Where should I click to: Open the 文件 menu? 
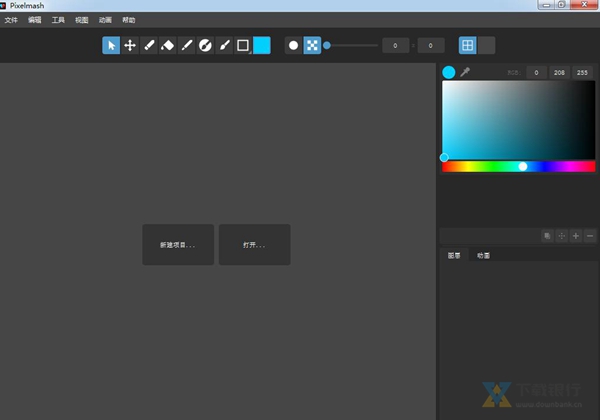[11, 20]
